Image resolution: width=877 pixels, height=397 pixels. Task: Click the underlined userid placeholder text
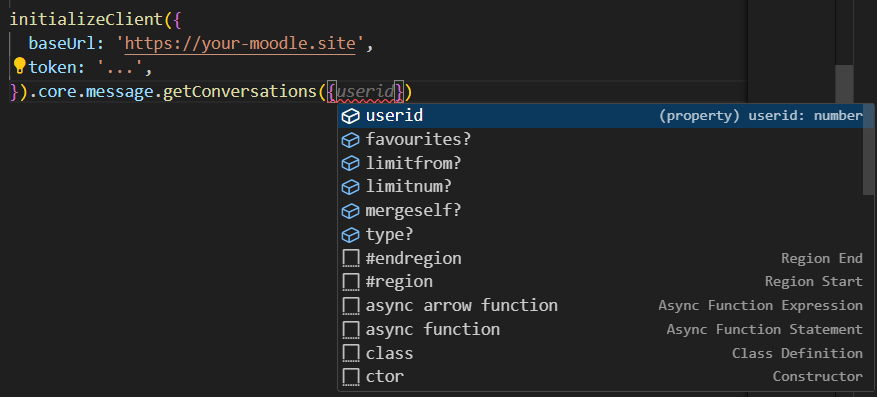coord(365,91)
